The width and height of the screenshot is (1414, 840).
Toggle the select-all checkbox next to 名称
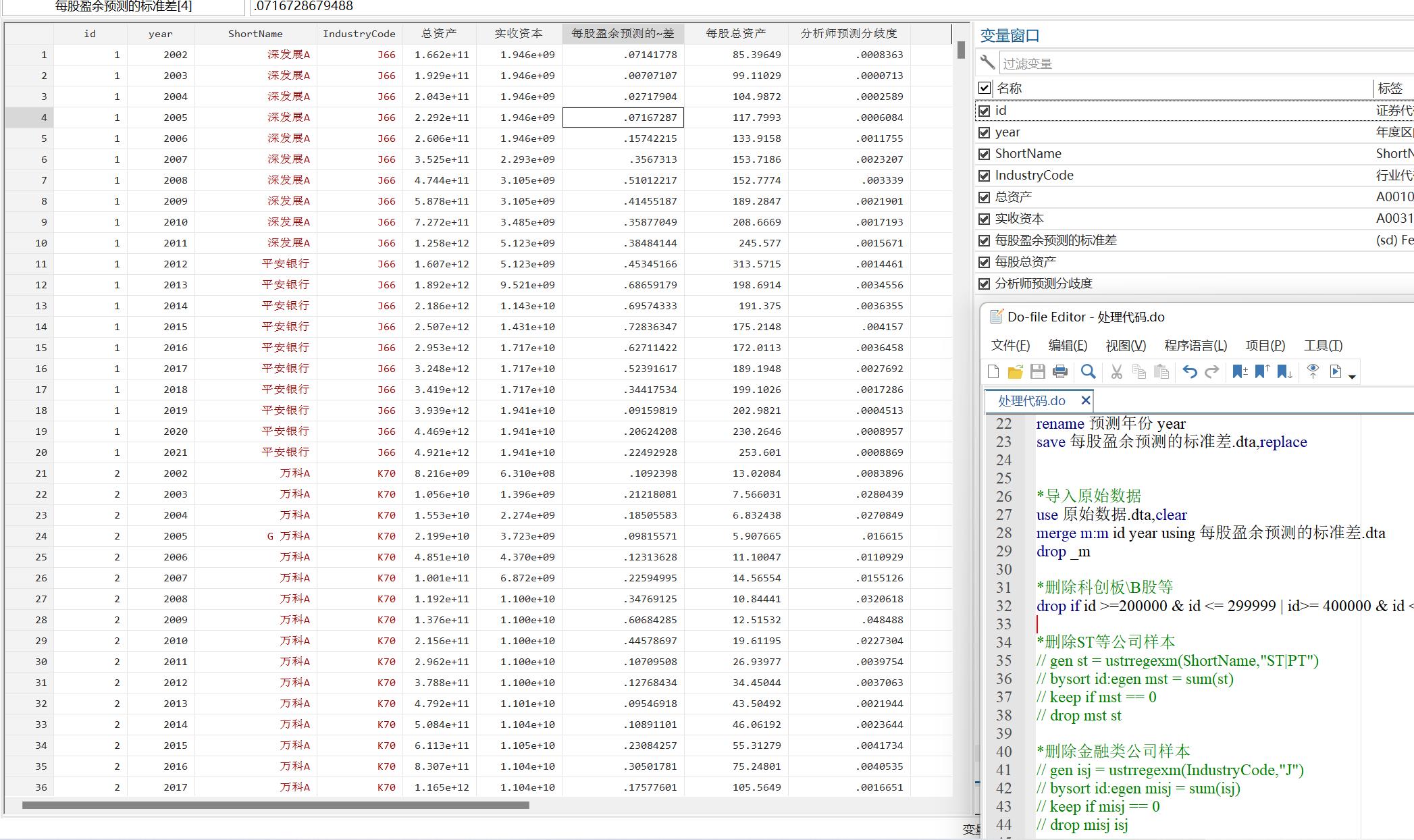tap(985, 88)
